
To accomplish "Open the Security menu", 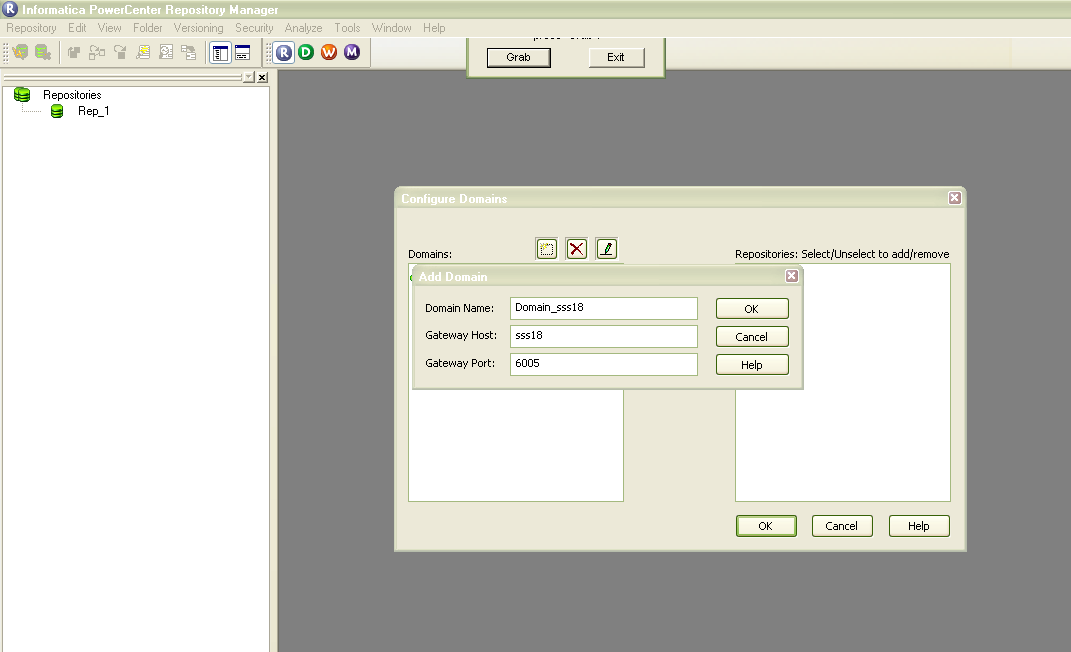I will [254, 28].
